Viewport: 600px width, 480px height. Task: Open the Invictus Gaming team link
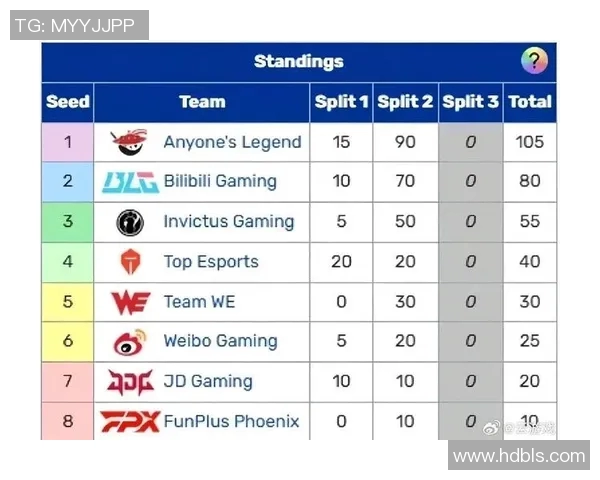click(228, 222)
